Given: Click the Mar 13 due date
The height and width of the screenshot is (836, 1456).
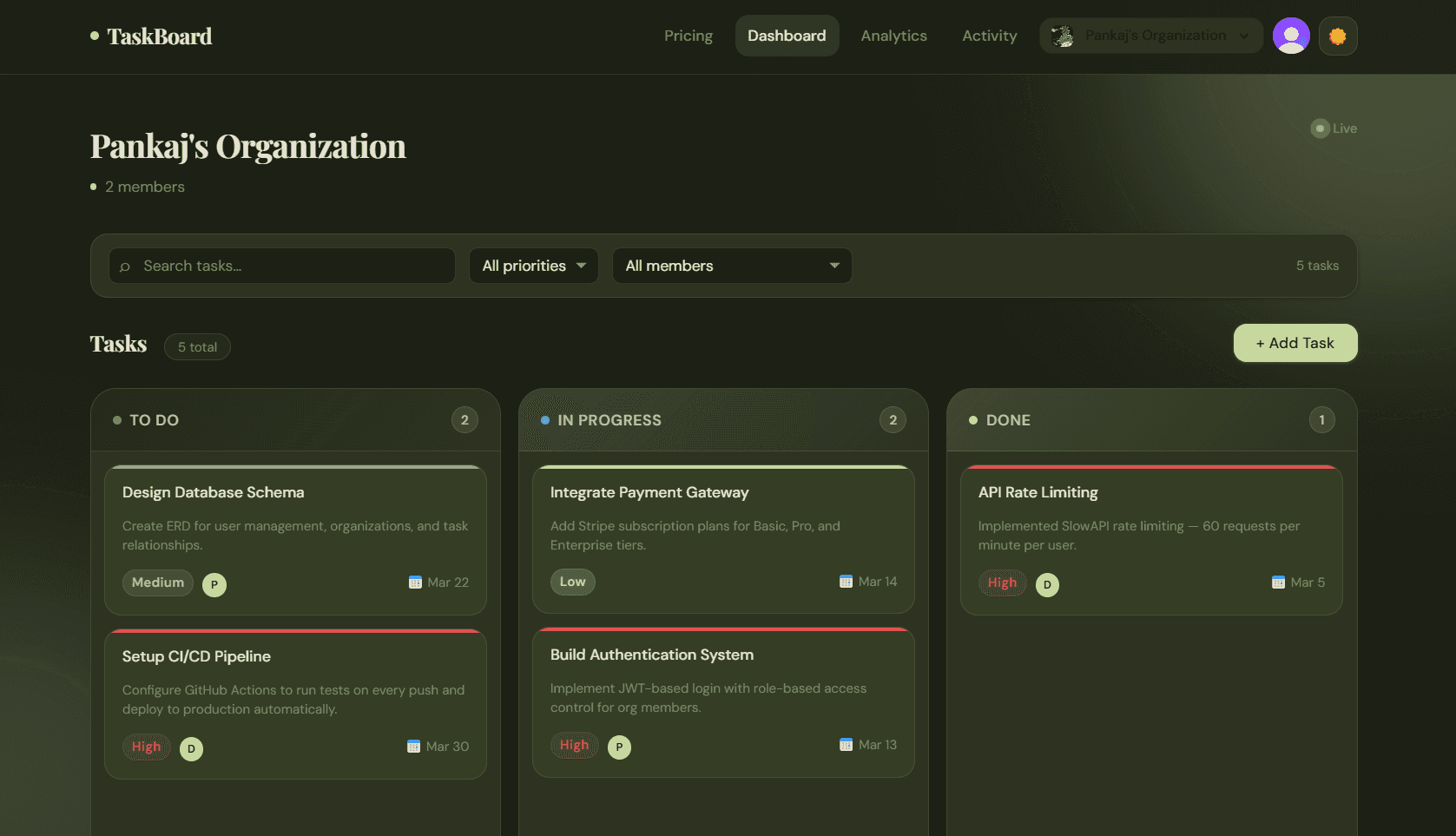Looking at the screenshot, I should pos(878,745).
